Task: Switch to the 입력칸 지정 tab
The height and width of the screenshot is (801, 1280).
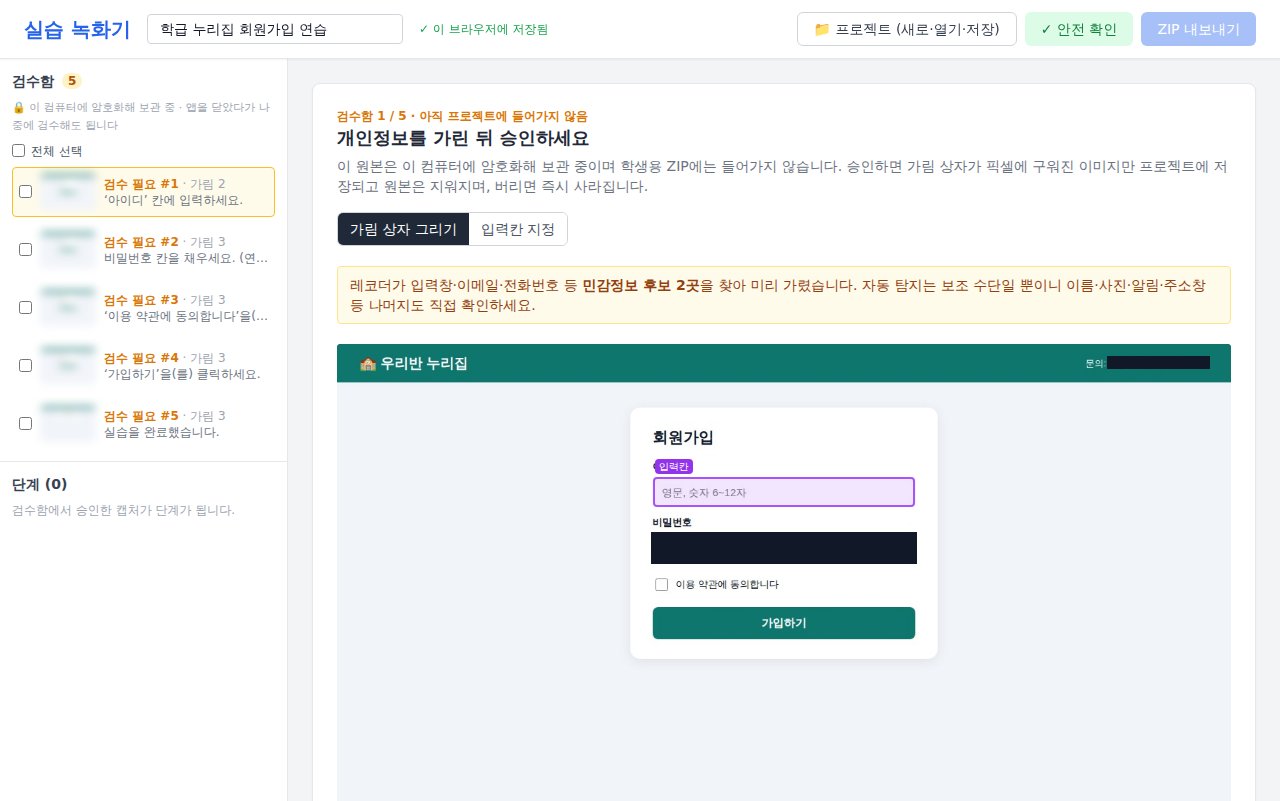Action: point(518,229)
